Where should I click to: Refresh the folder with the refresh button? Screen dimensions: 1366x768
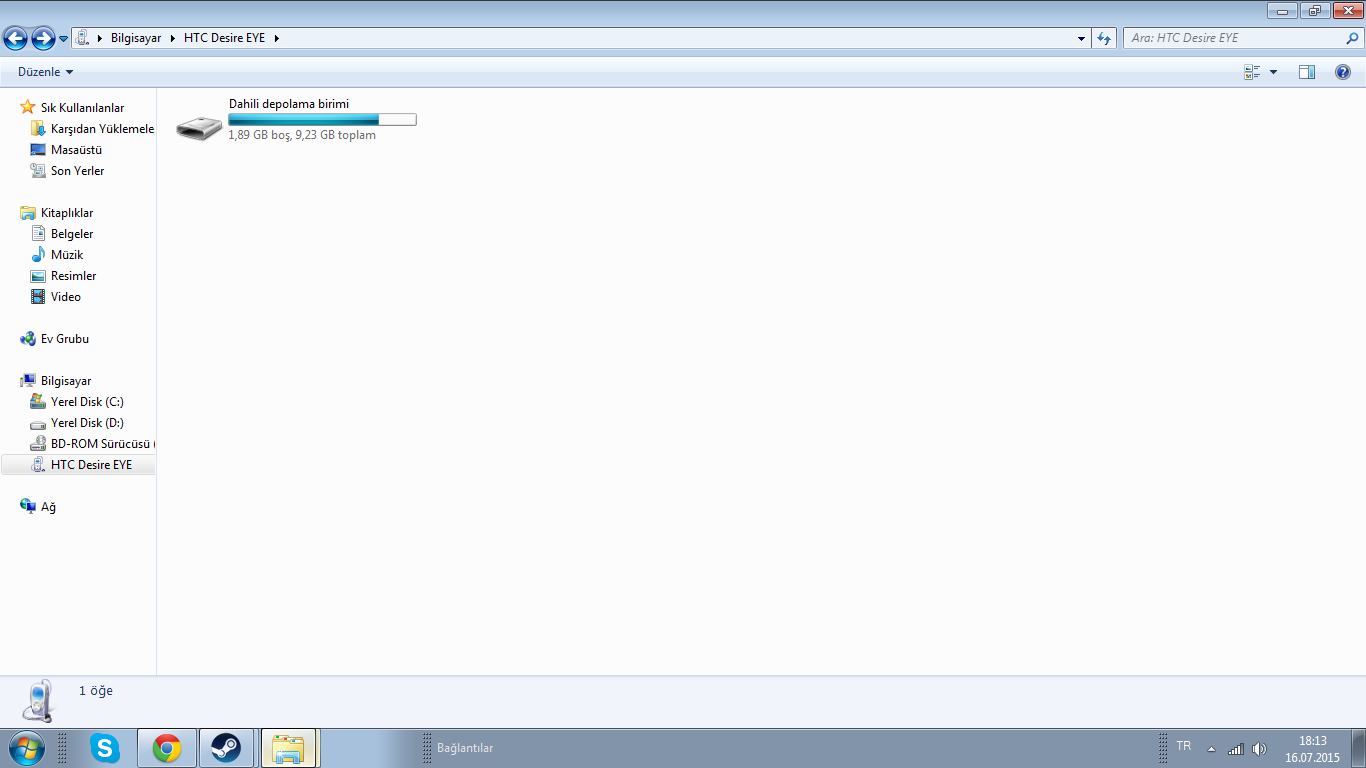(x=1104, y=38)
